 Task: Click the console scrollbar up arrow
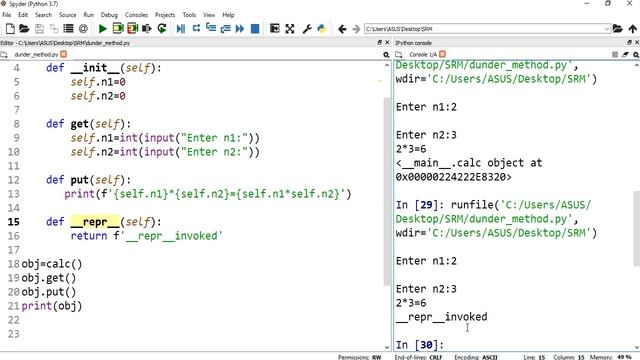[x=636, y=65]
